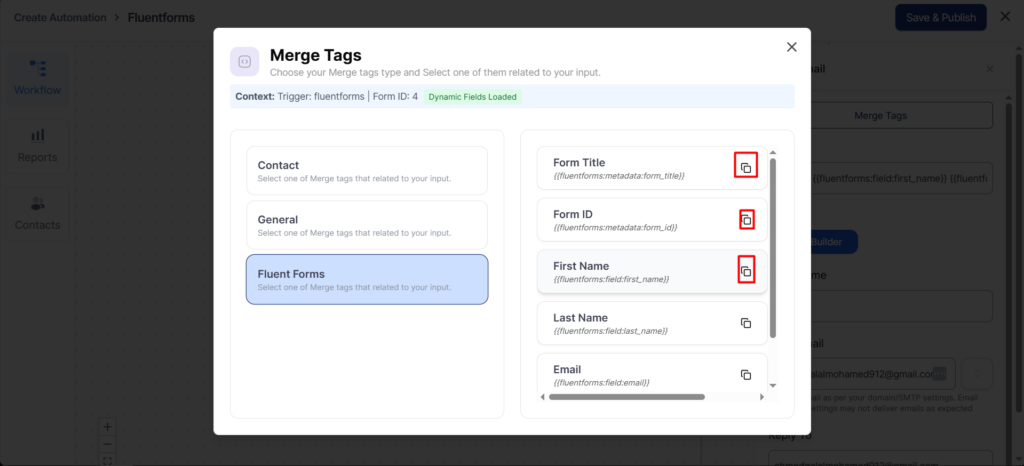Select the Contact merge tag category
This screenshot has height=466, width=1024.
pos(367,171)
